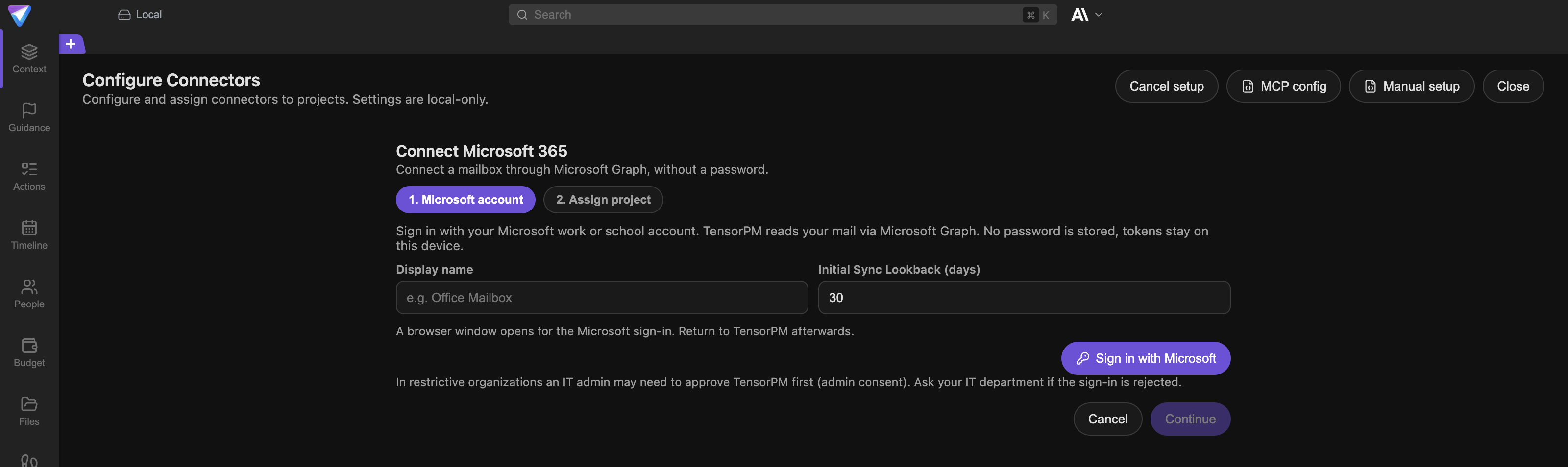
Task: Click the Display name input field
Action: pyautogui.click(x=602, y=297)
